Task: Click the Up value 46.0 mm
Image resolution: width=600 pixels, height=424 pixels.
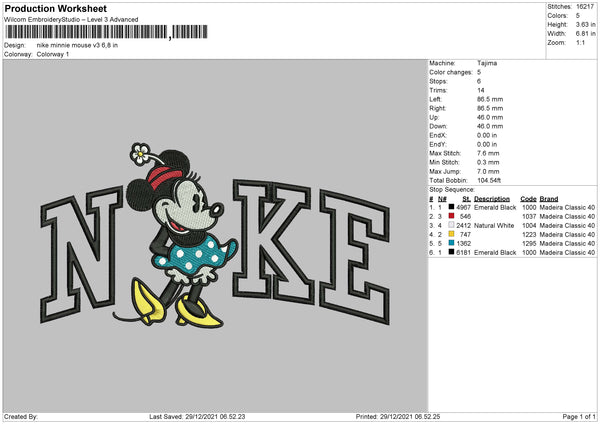Action: coord(490,117)
